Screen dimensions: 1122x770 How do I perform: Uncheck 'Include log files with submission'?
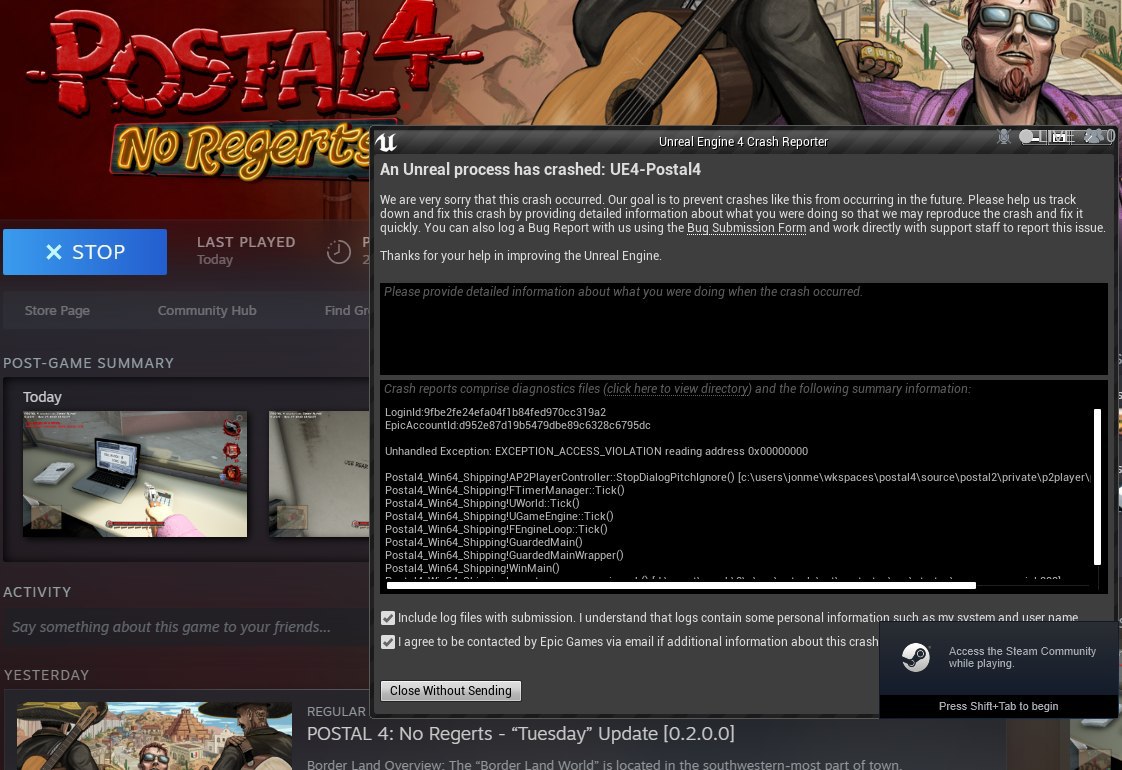pyautogui.click(x=388, y=618)
